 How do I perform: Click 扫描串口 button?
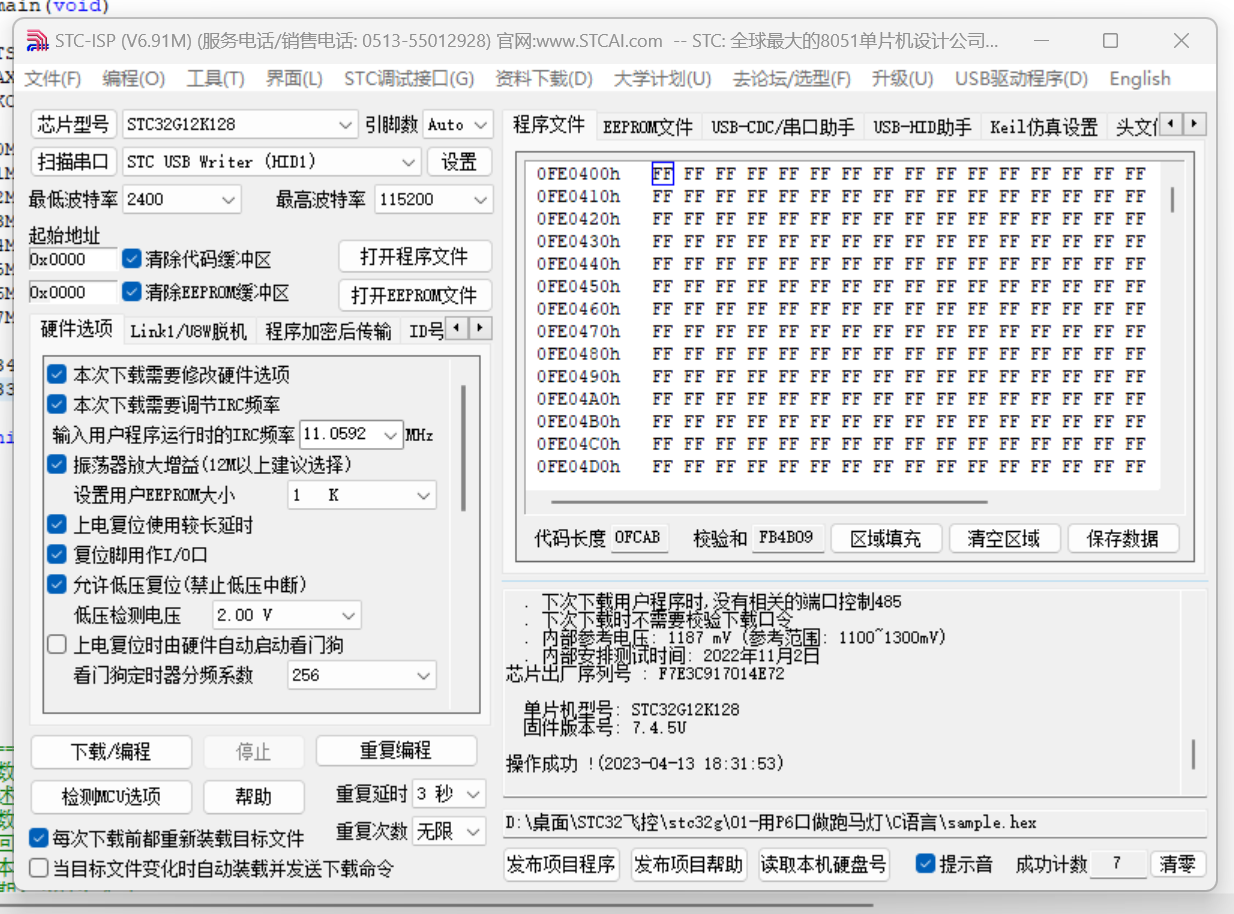[73, 162]
